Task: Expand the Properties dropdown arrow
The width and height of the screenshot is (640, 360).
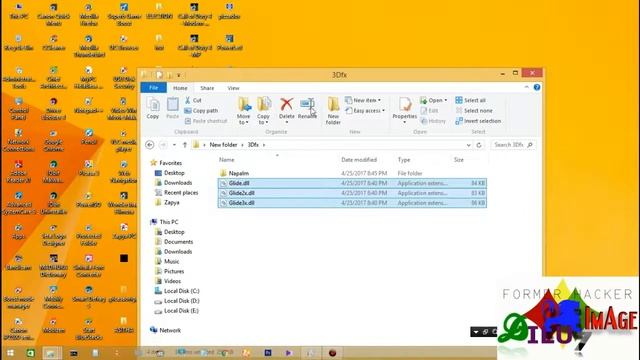Action: 404,122
